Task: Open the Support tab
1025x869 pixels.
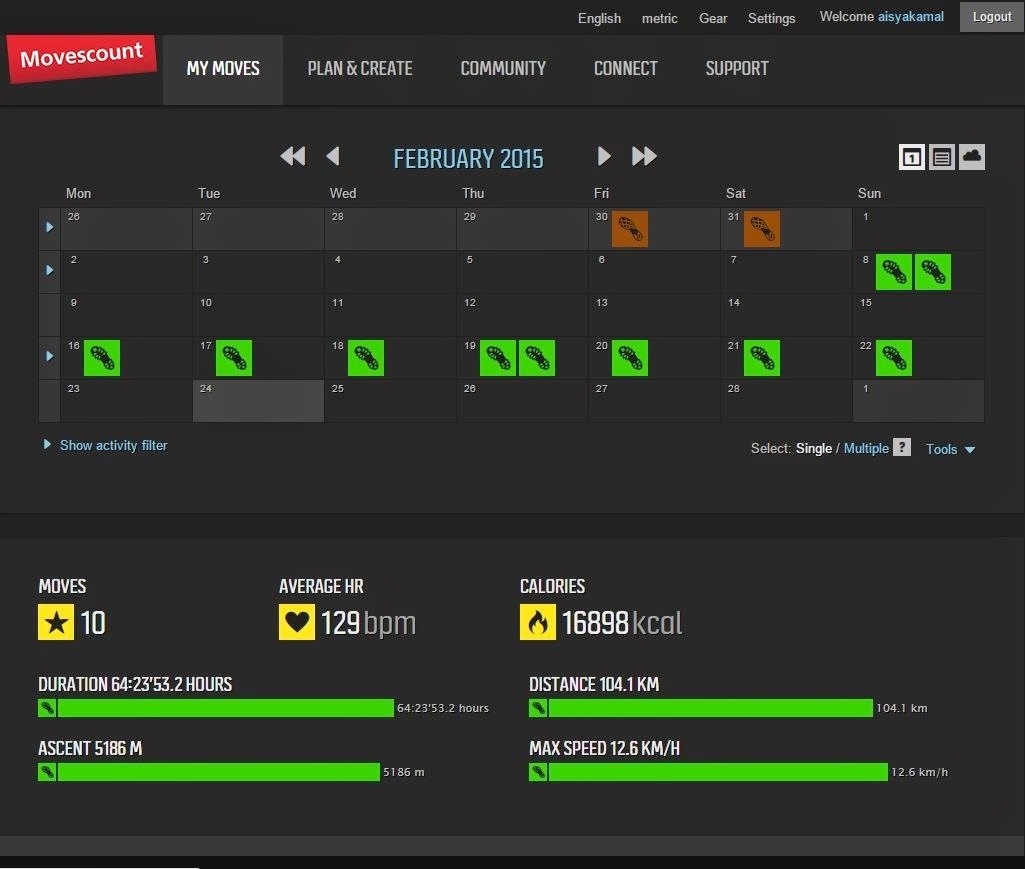Action: click(x=737, y=69)
